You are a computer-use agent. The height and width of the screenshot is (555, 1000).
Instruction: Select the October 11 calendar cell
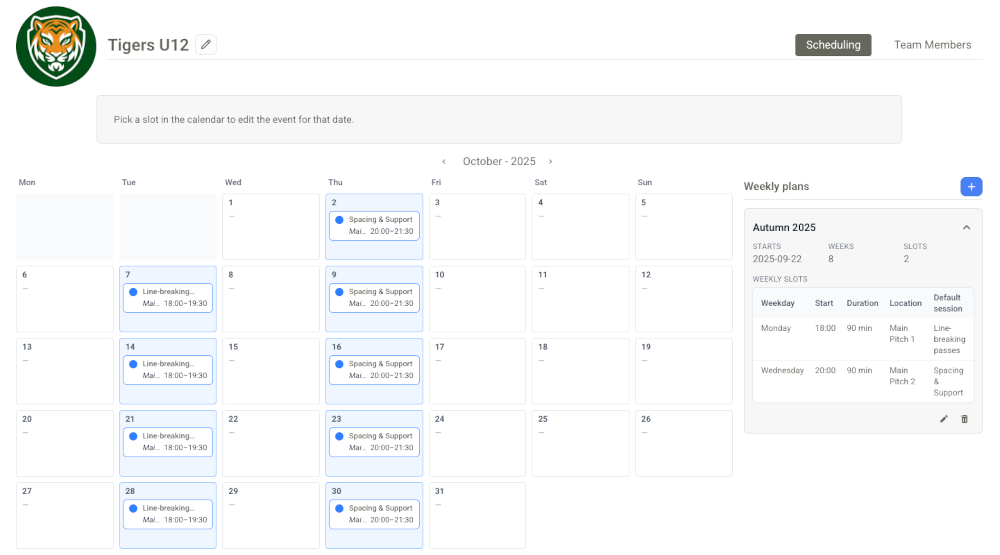click(580, 299)
